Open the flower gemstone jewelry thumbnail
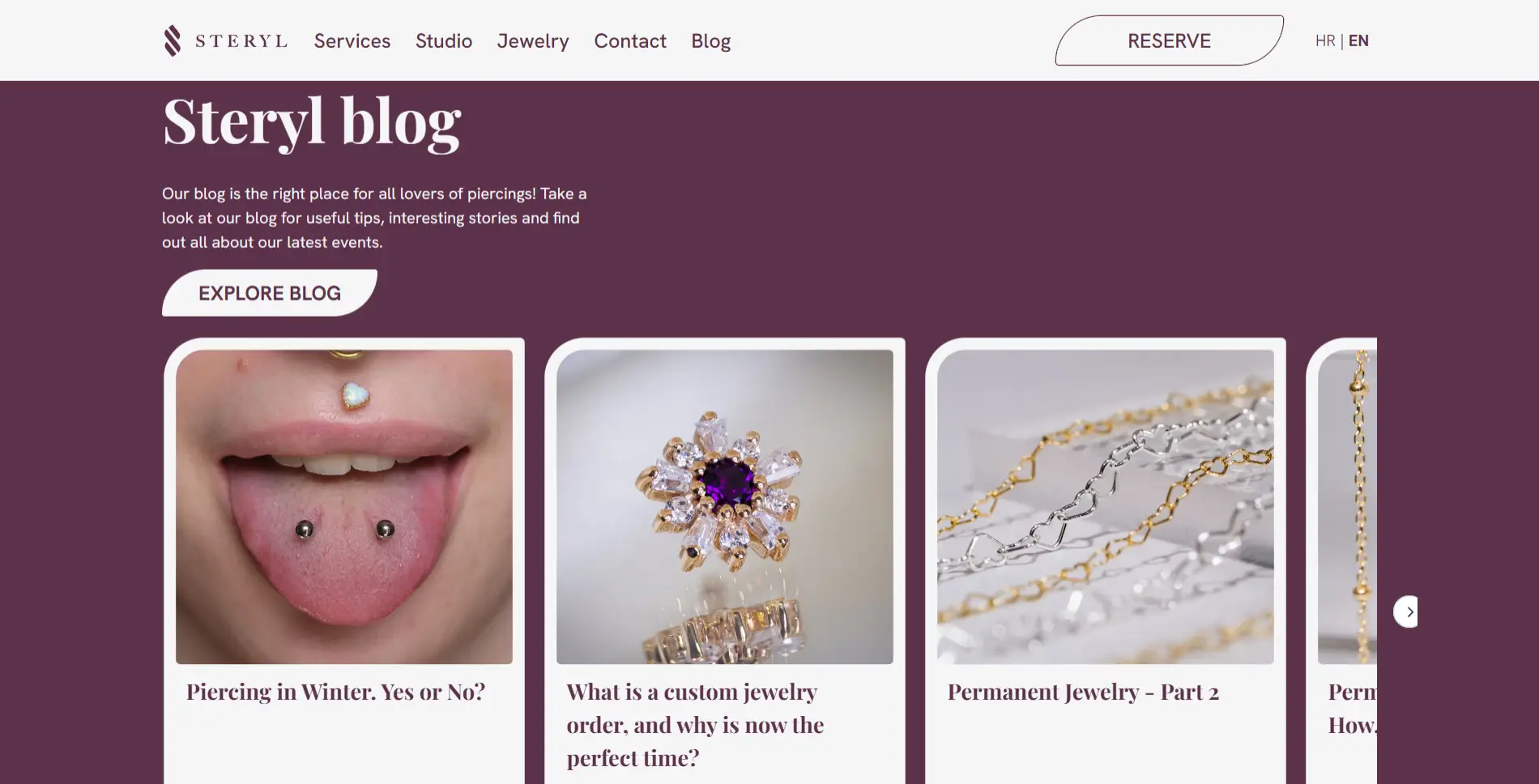 (725, 506)
